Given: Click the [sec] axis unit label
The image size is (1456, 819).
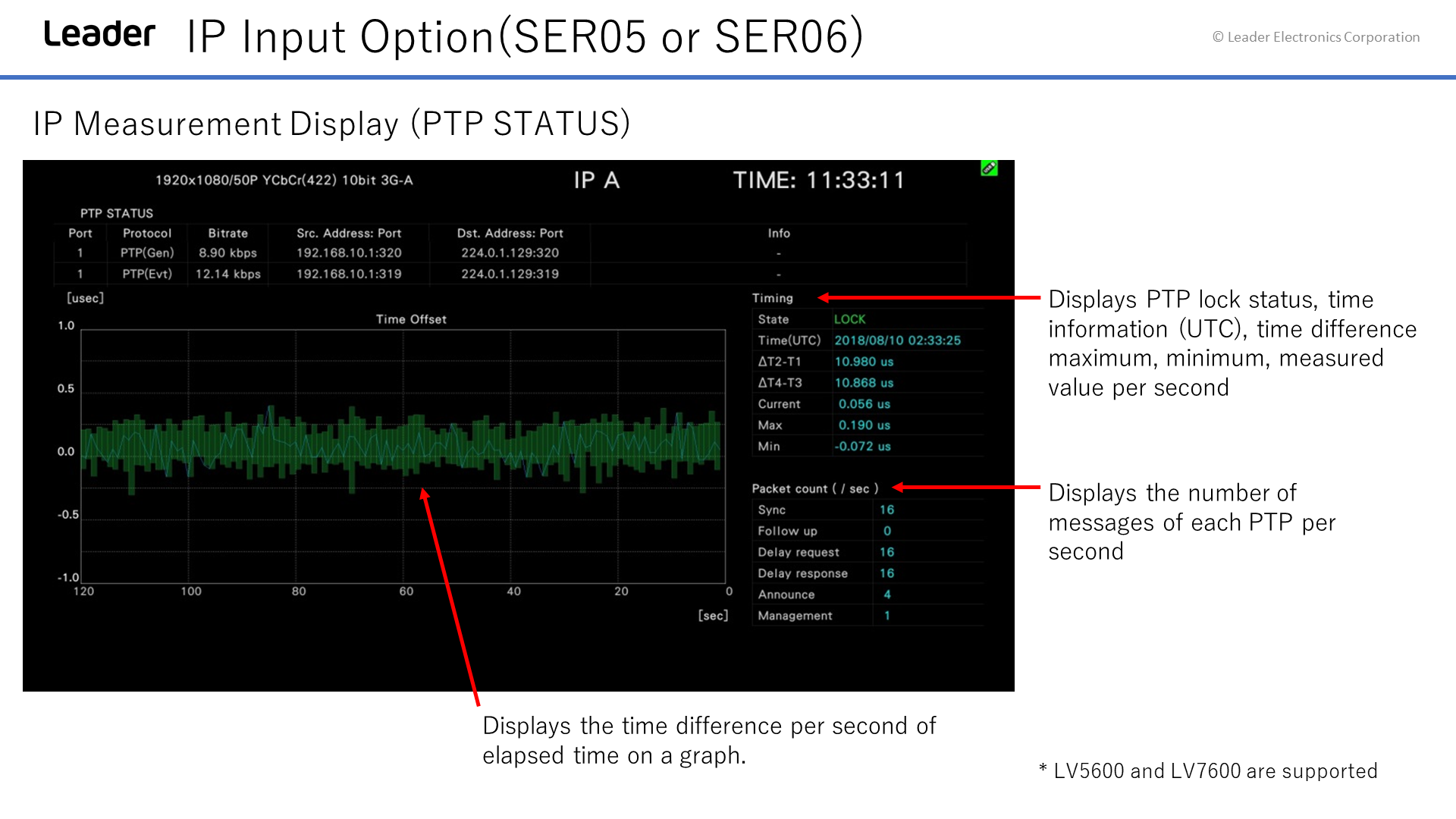Looking at the screenshot, I should click(714, 615).
